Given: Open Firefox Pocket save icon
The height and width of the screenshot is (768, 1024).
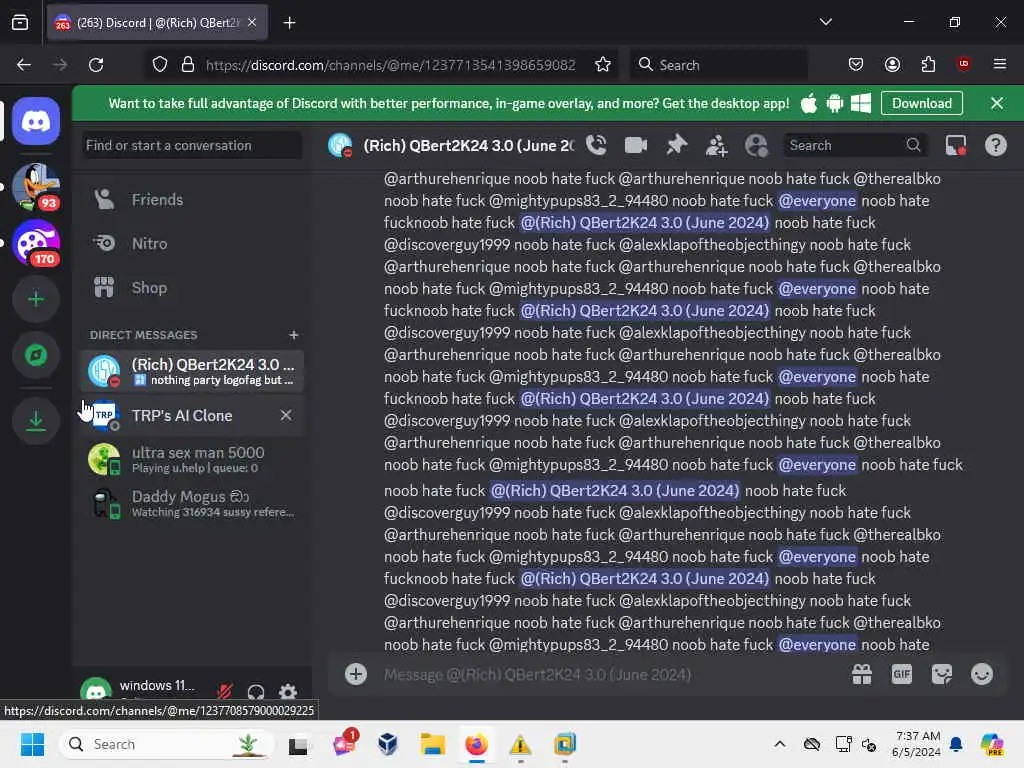Looking at the screenshot, I should click(x=856, y=65).
